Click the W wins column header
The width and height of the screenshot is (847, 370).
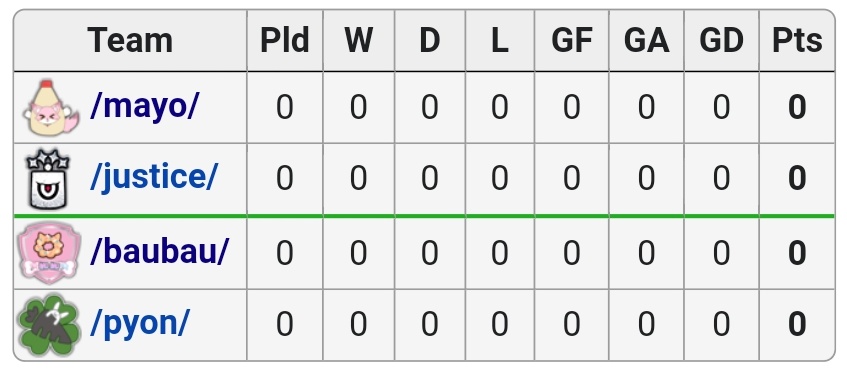[x=358, y=40]
